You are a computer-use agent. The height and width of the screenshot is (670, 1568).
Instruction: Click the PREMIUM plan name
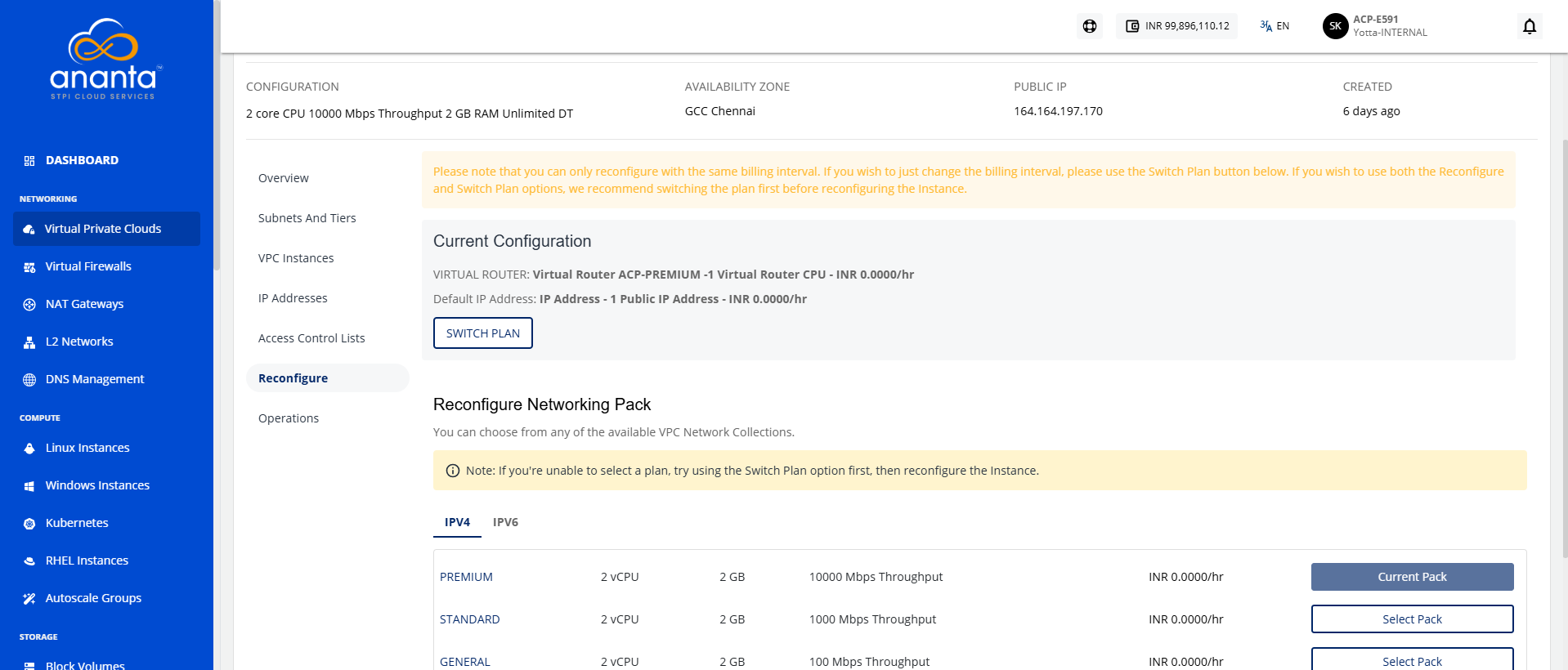tap(466, 577)
